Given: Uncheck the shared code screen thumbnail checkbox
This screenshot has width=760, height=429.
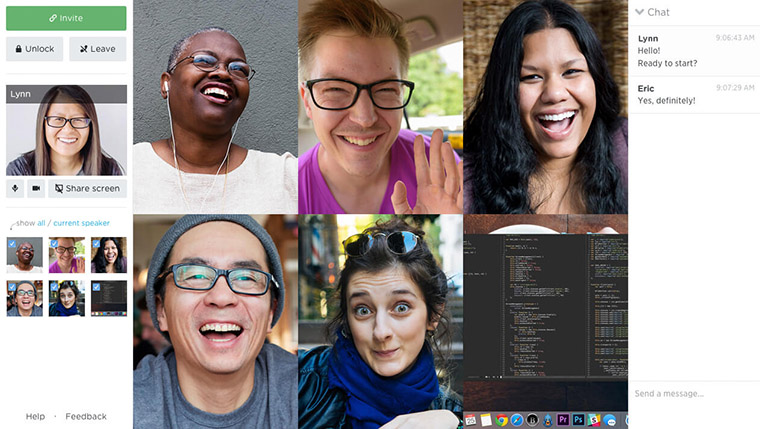Looking at the screenshot, I should [x=96, y=287].
